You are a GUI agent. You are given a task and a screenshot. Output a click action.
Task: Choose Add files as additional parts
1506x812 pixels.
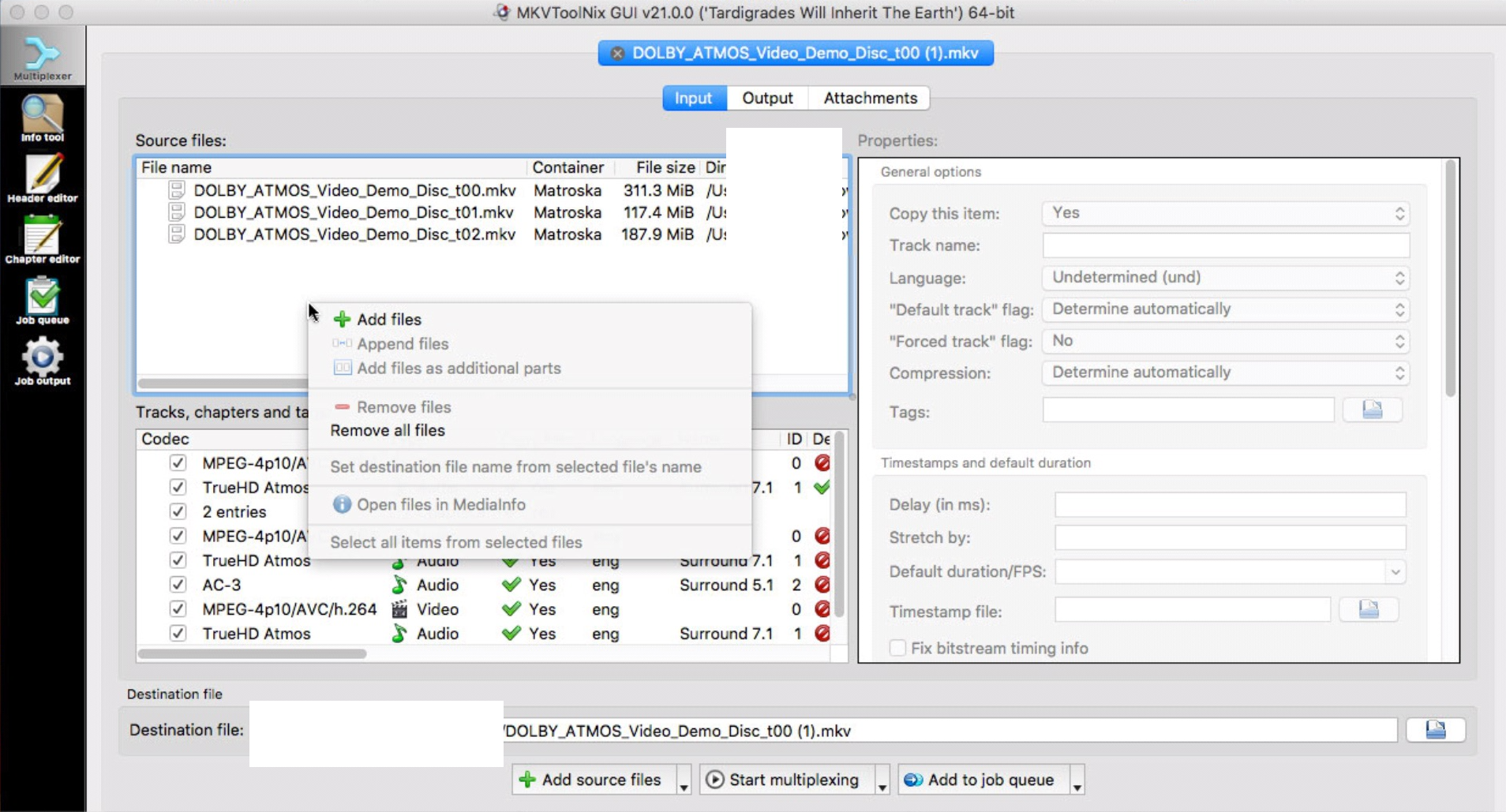(x=530, y=369)
